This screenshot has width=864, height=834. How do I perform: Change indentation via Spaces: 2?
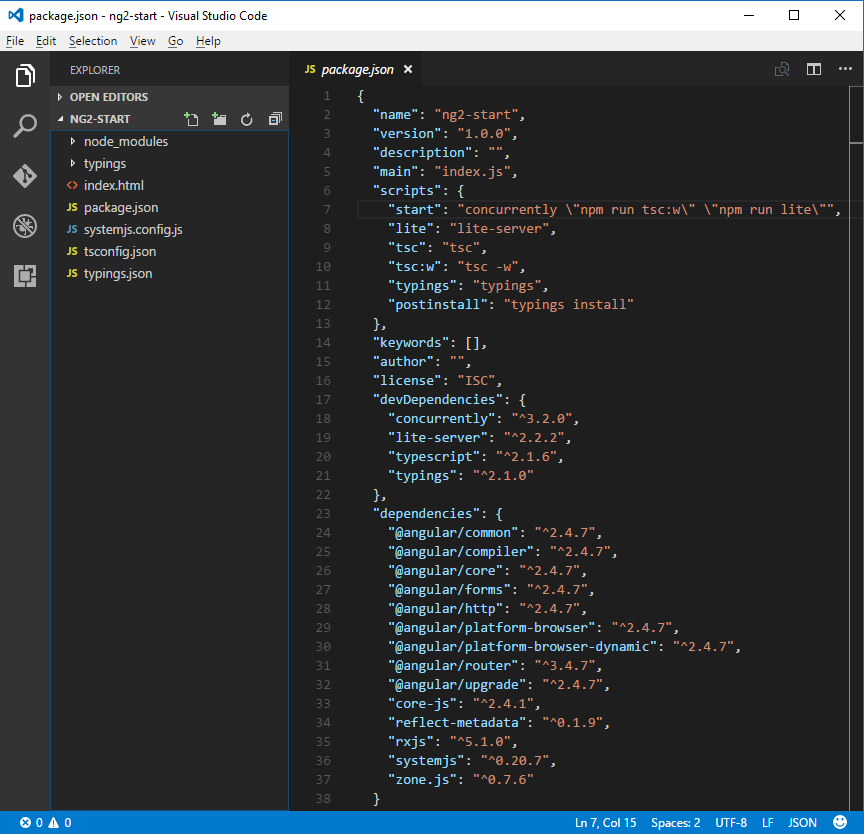pos(676,822)
